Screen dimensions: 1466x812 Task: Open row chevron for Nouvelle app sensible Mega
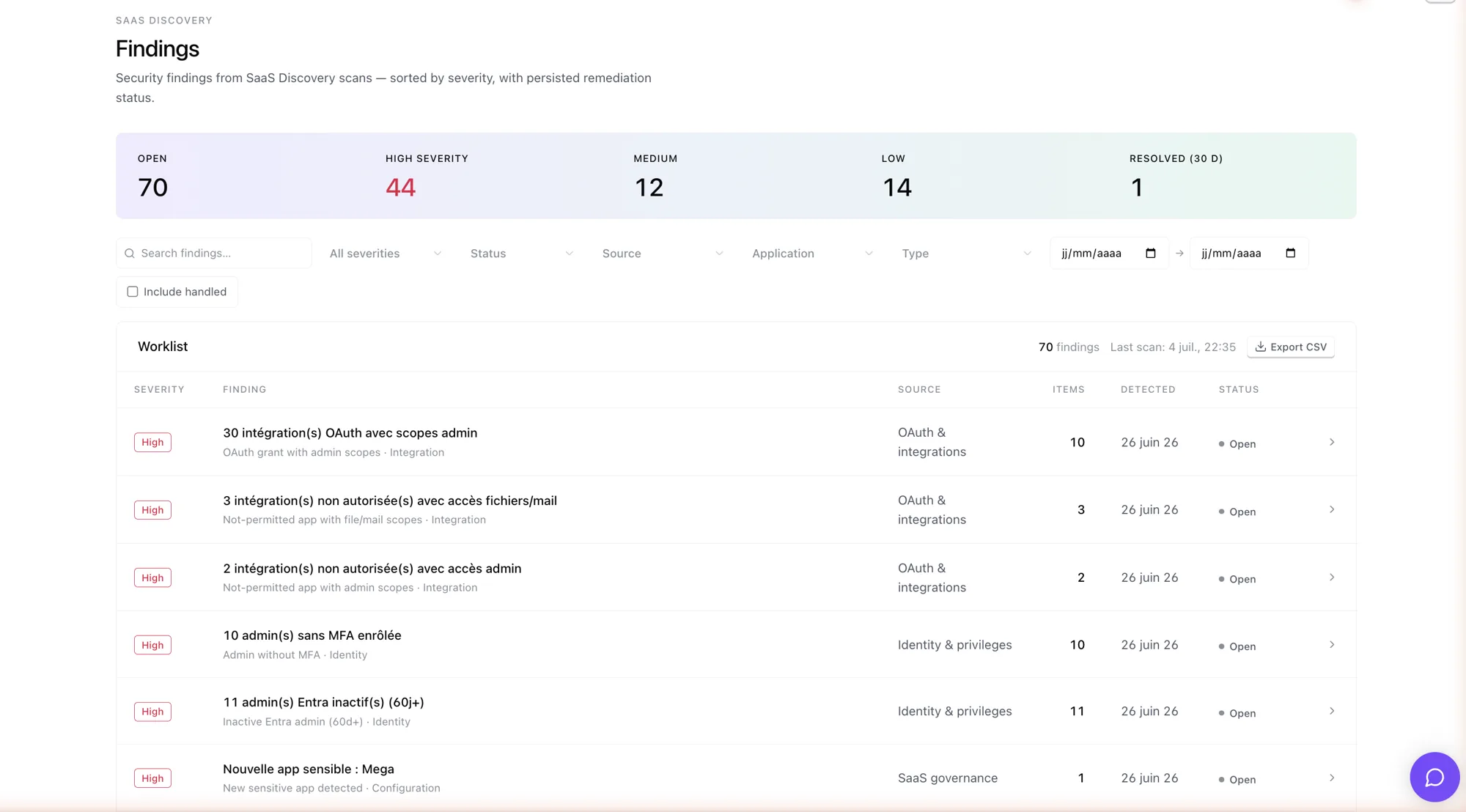click(x=1332, y=778)
